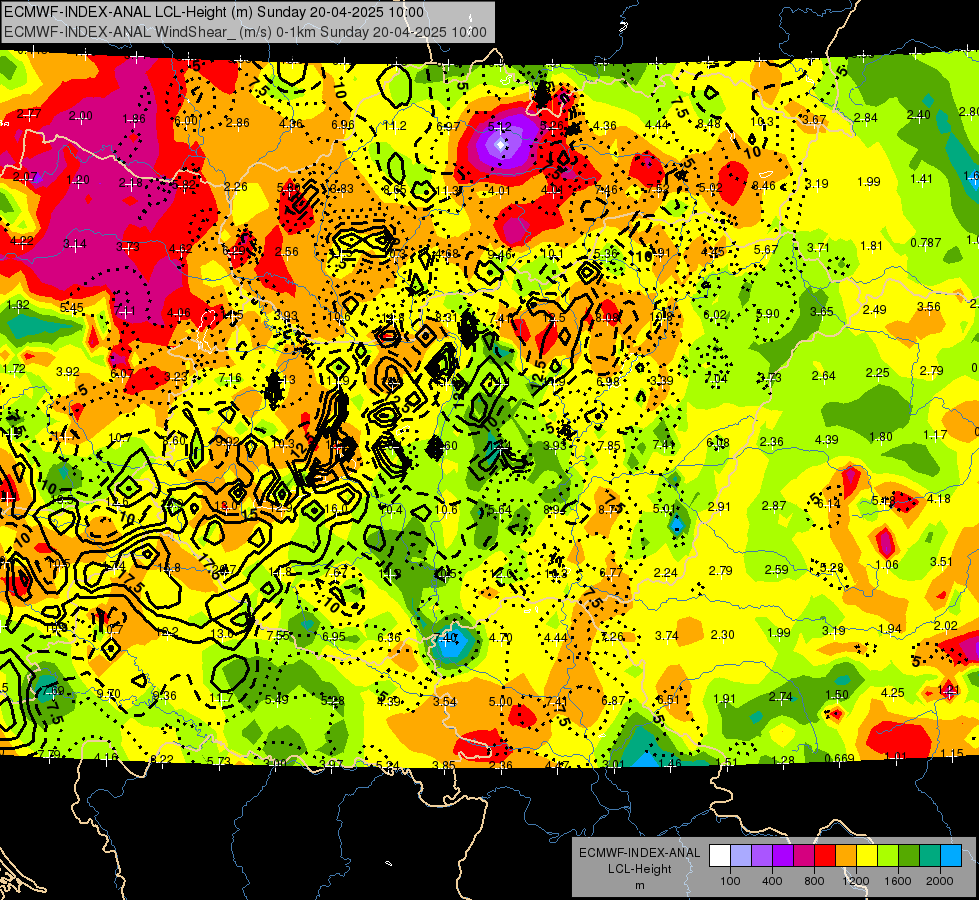Click the map value 4.25
The height and width of the screenshot is (900, 979).
pos(893,692)
